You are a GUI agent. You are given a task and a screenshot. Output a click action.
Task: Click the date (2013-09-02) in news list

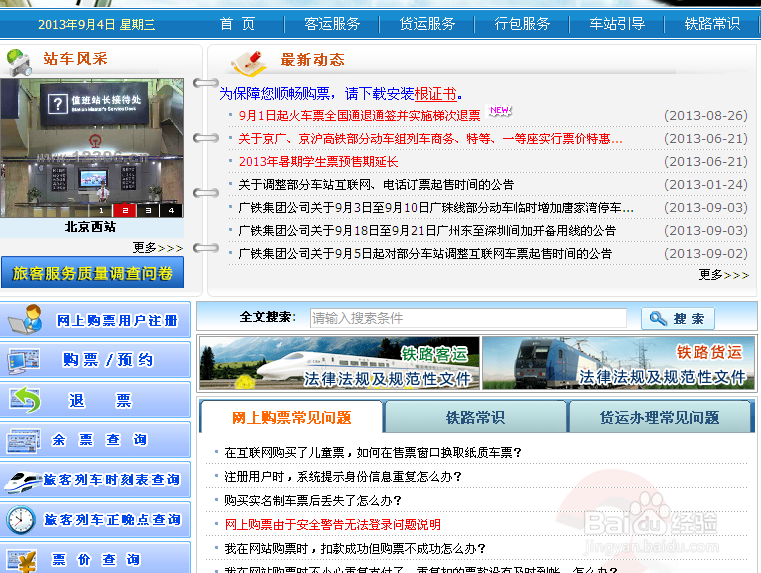[x=706, y=253]
